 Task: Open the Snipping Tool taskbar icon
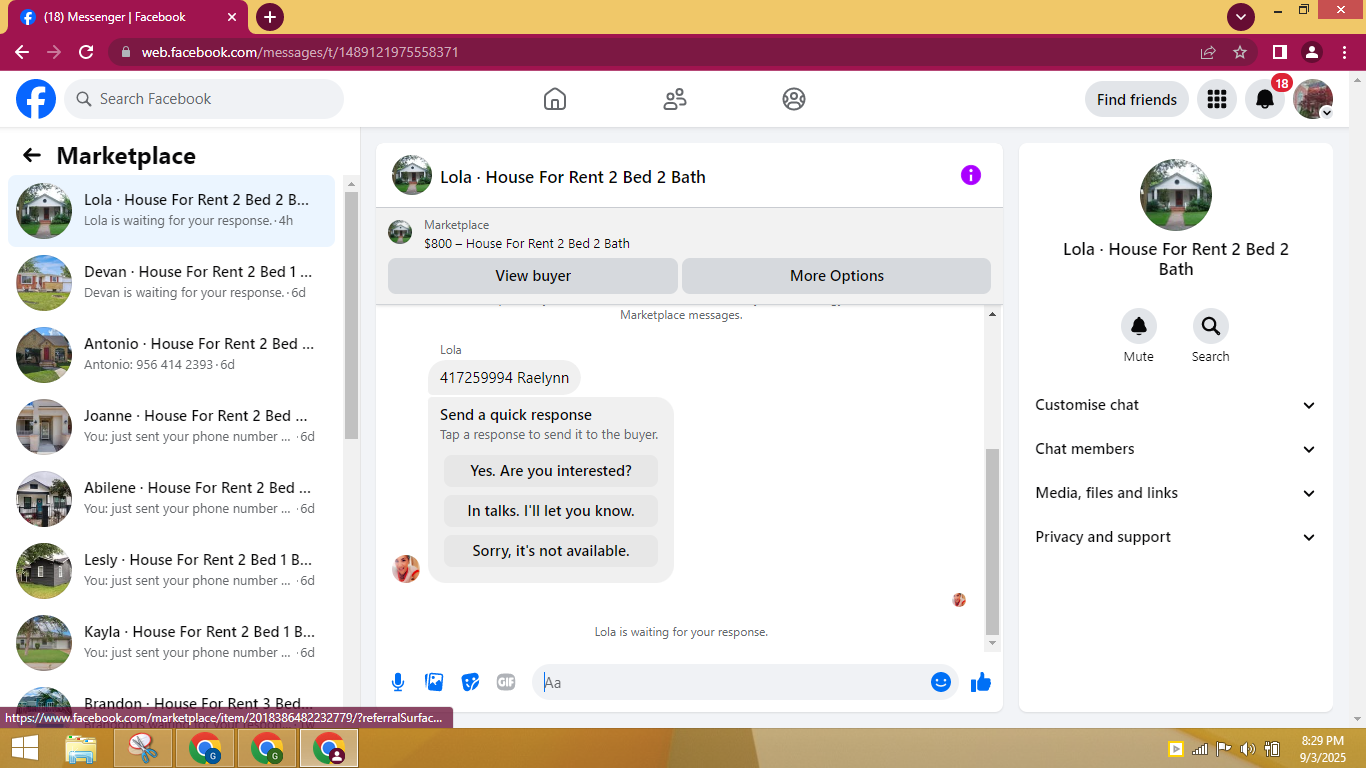[143, 748]
